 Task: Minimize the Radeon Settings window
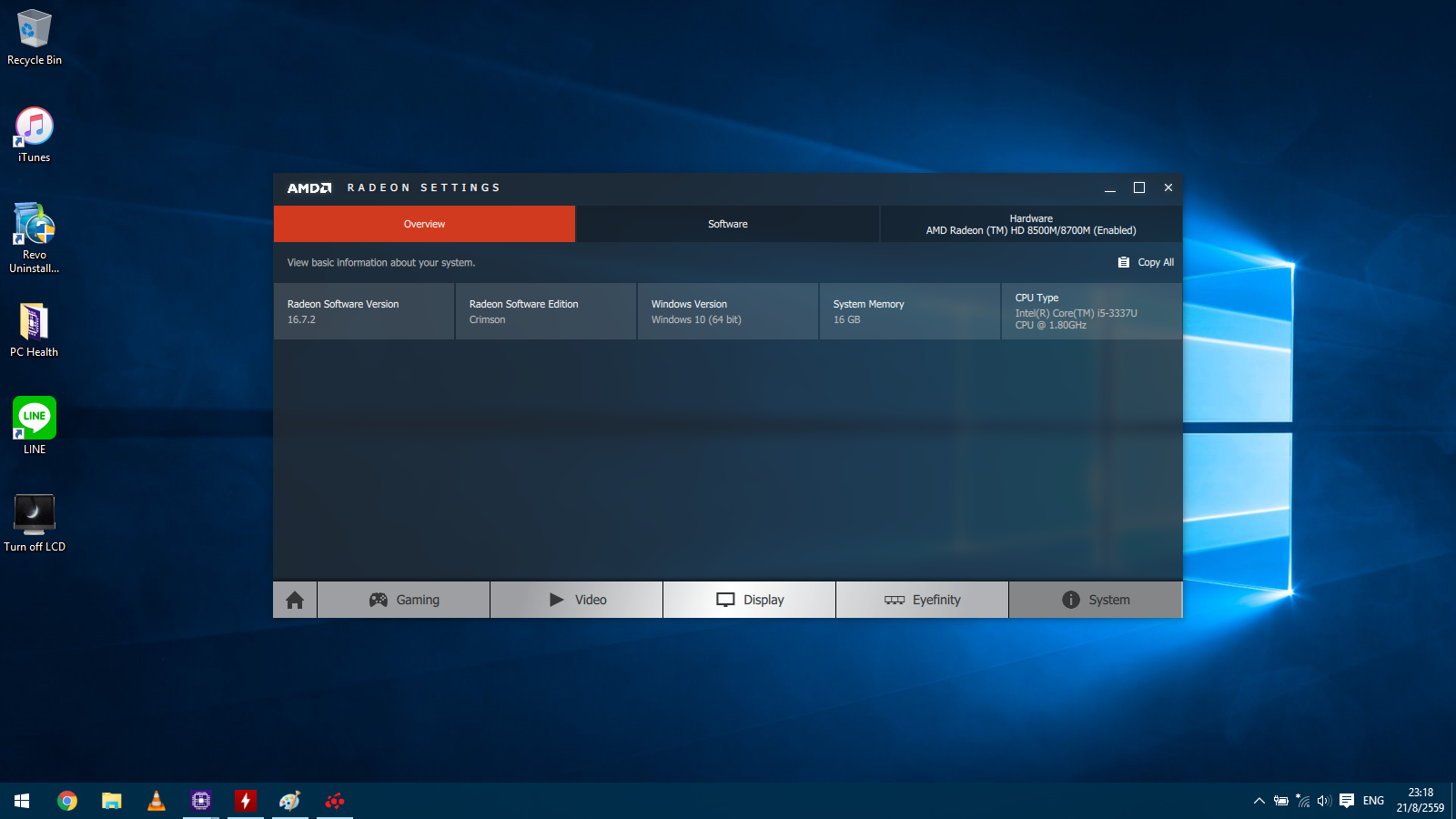click(1110, 187)
